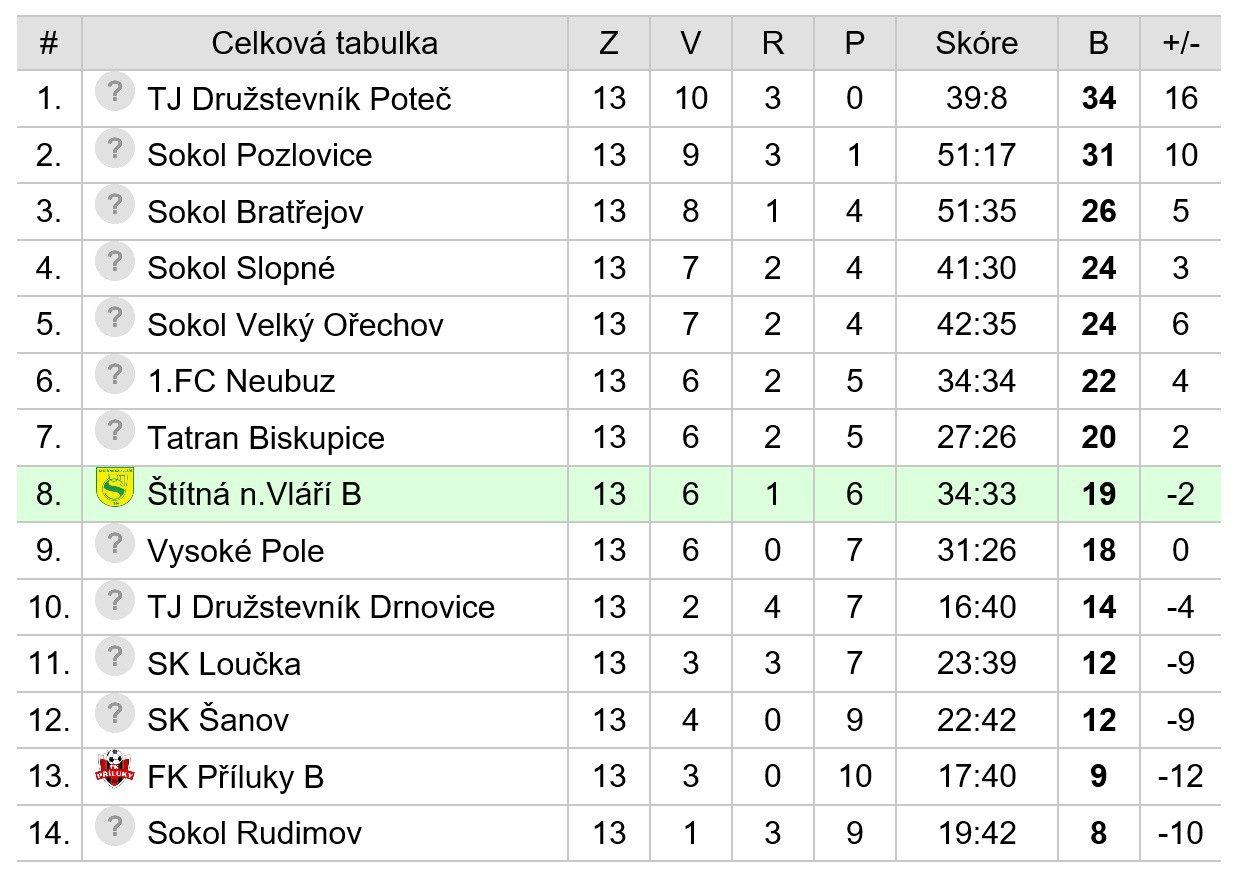This screenshot has width=1234, height=871.
Task: Click placeholder logo beside TJ Družstevník Poteč
Action: click(x=115, y=93)
